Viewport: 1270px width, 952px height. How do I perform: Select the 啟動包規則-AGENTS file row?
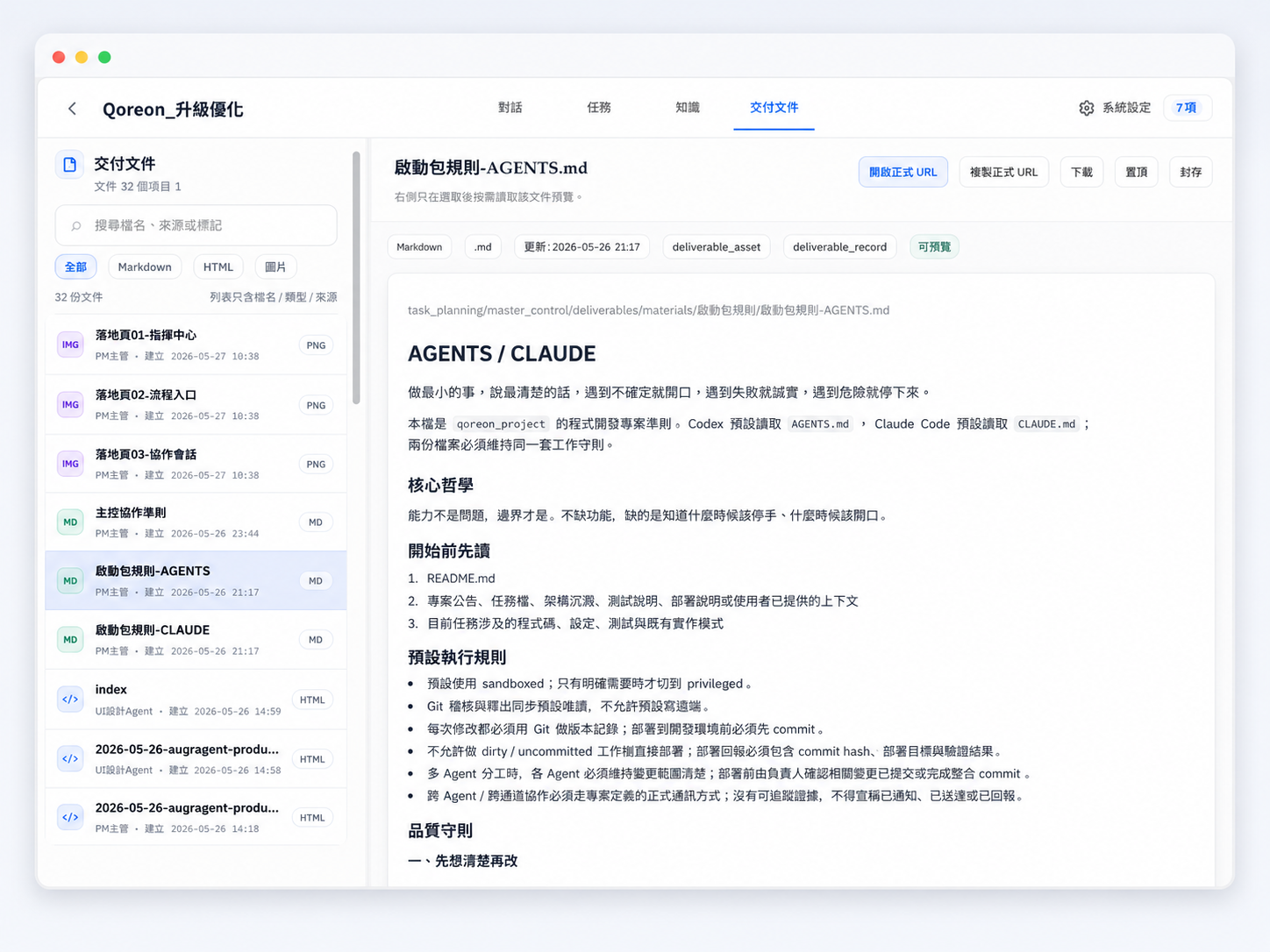(x=196, y=580)
